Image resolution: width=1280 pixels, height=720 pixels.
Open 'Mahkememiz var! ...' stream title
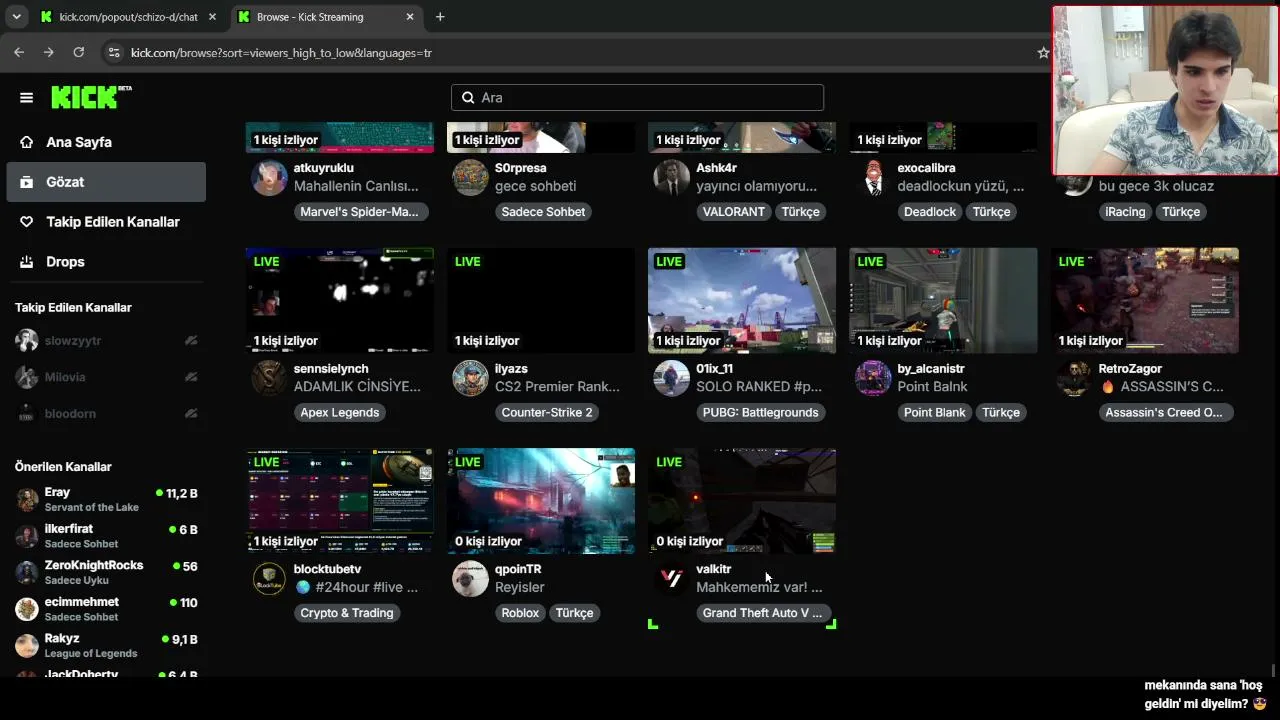(759, 587)
